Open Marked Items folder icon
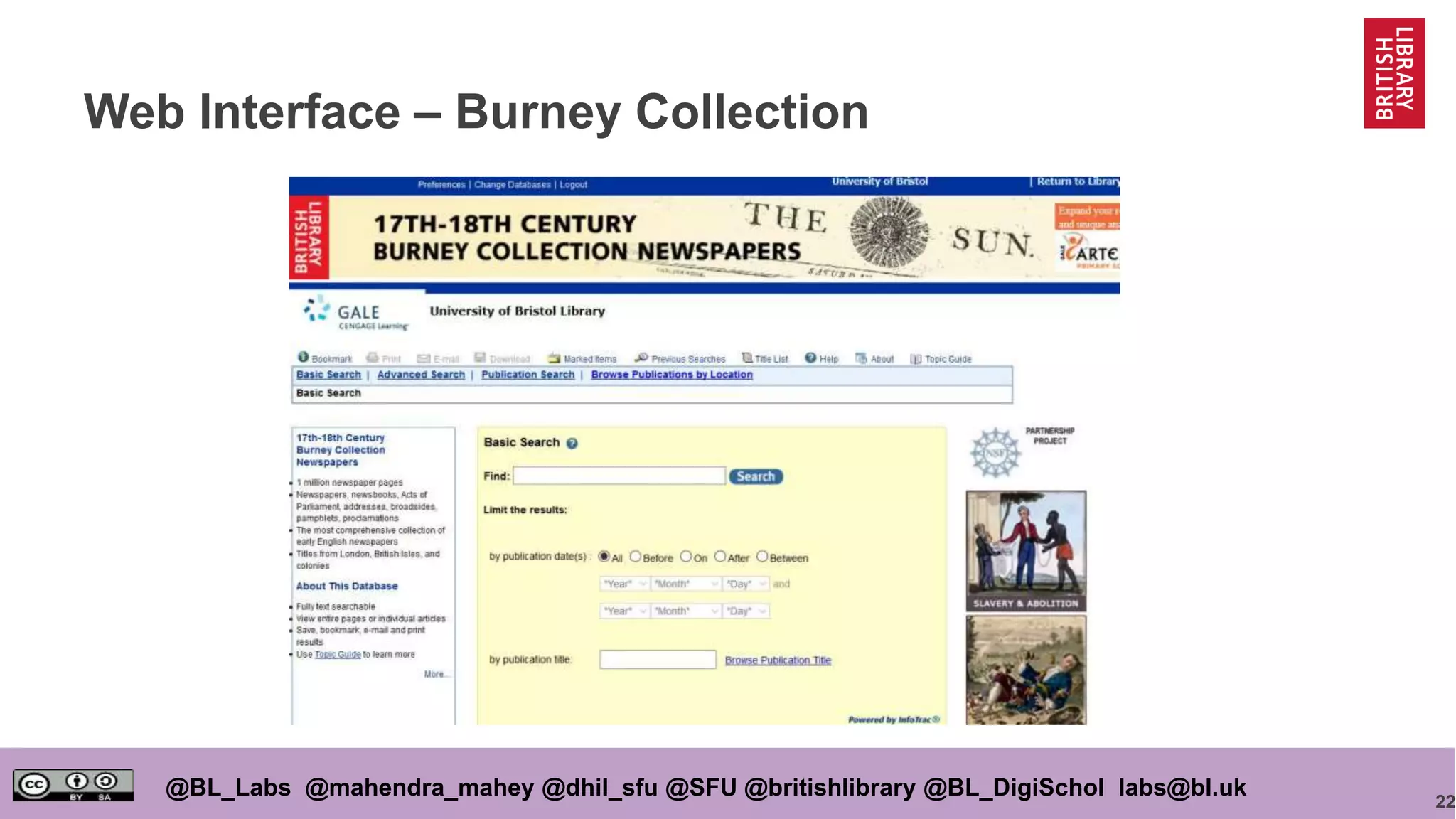 coord(554,358)
